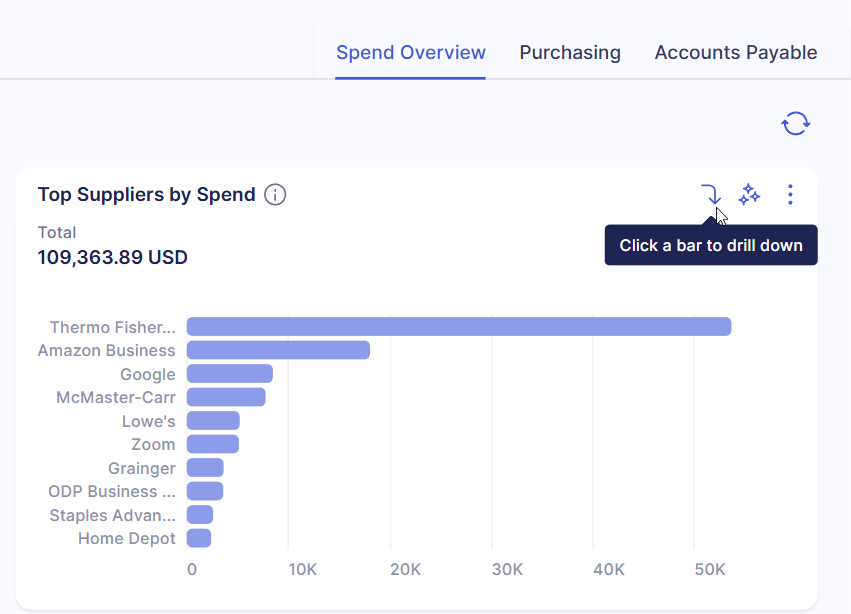Open the Accounts Payable tab
The image size is (851, 614).
(735, 53)
